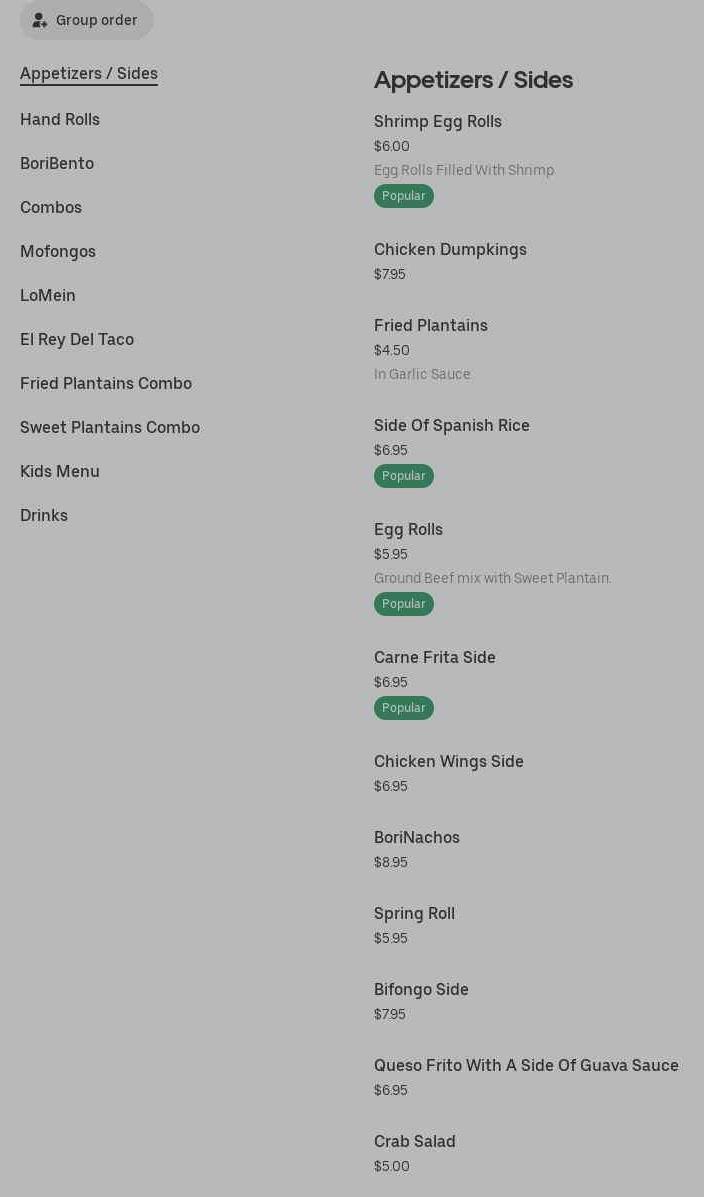
Task: Navigate to El Rey Del Taco
Action: pos(77,340)
